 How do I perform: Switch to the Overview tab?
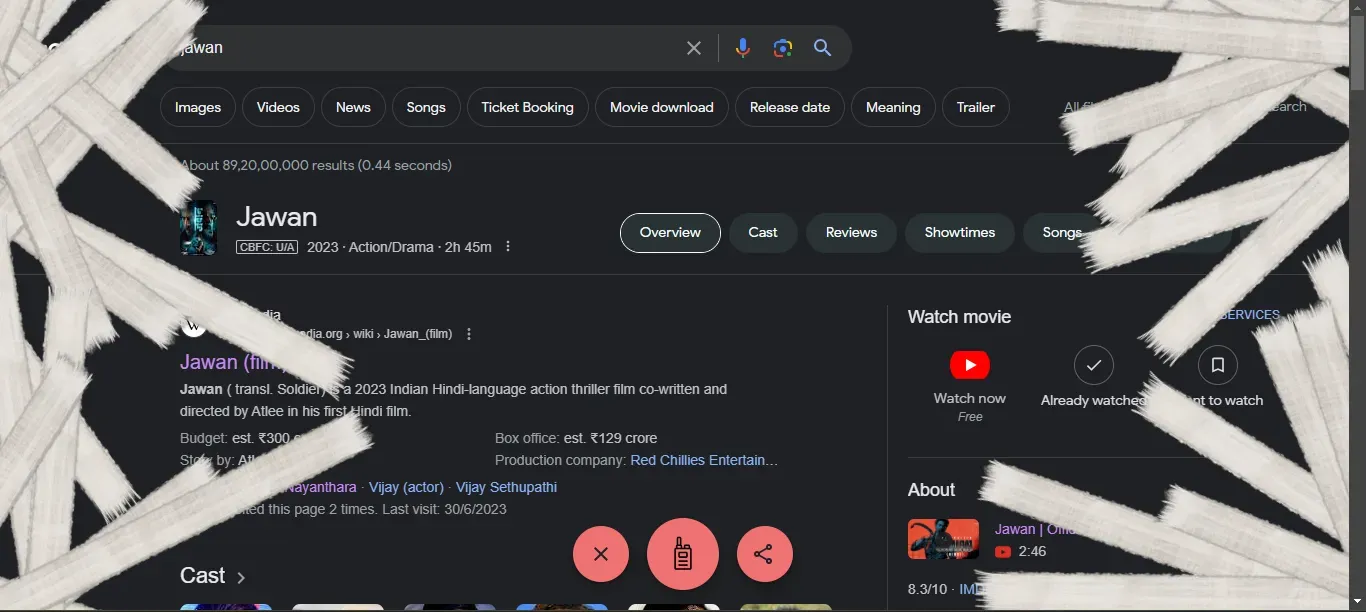click(x=670, y=232)
